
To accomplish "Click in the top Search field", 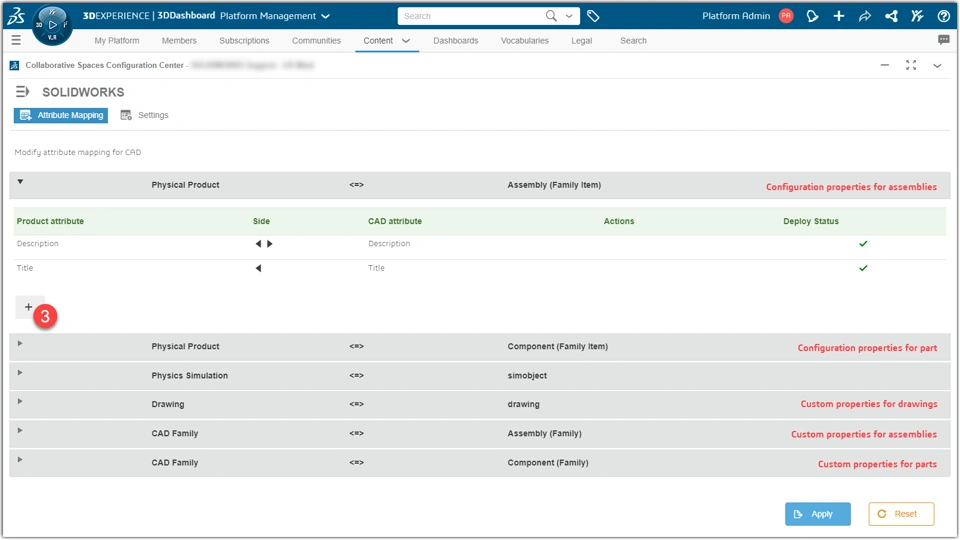I will 471,16.
